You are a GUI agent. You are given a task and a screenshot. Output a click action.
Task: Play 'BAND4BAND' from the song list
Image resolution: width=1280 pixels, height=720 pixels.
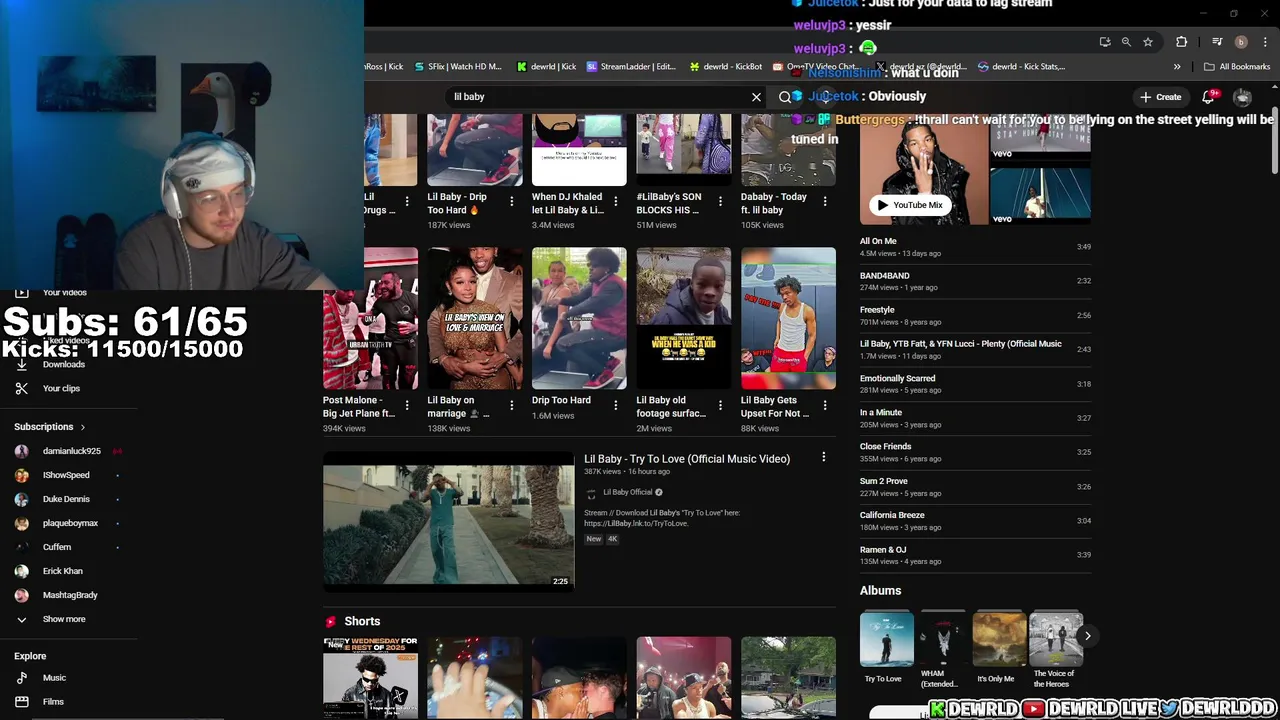point(975,281)
